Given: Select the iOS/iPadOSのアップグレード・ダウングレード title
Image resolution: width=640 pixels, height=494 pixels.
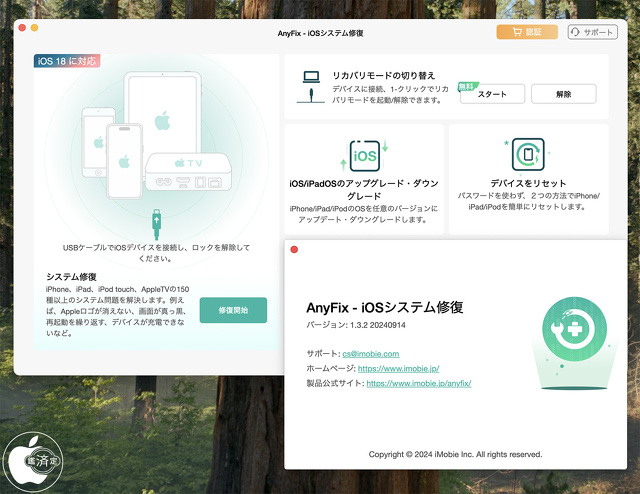Looking at the screenshot, I should (364, 189).
